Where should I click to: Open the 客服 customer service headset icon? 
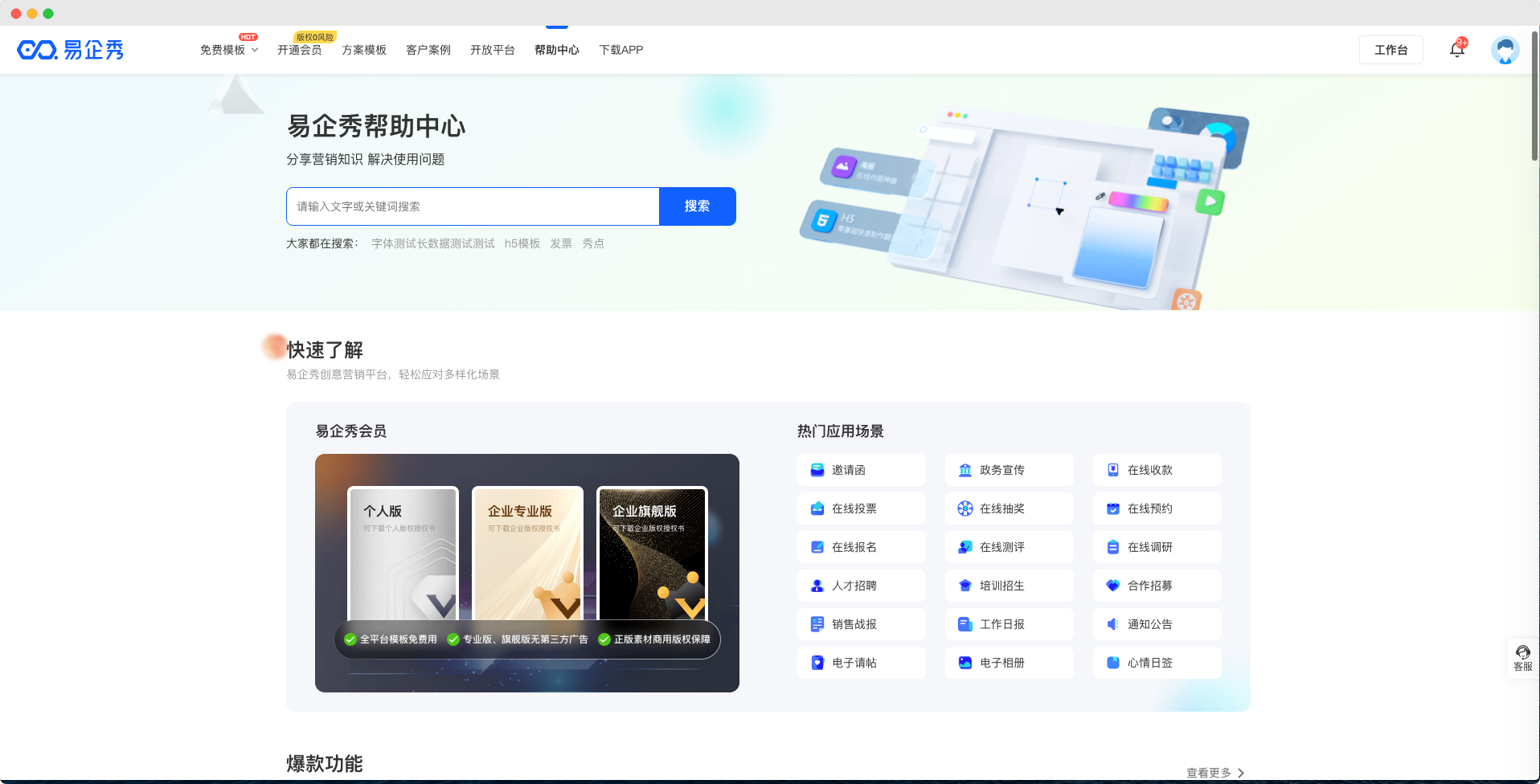tap(1522, 652)
